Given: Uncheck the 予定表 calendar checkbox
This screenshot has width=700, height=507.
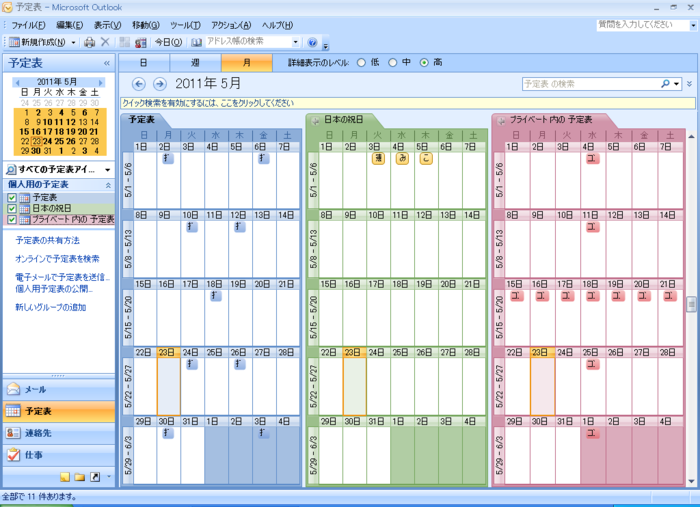Looking at the screenshot, I should pos(12,197).
